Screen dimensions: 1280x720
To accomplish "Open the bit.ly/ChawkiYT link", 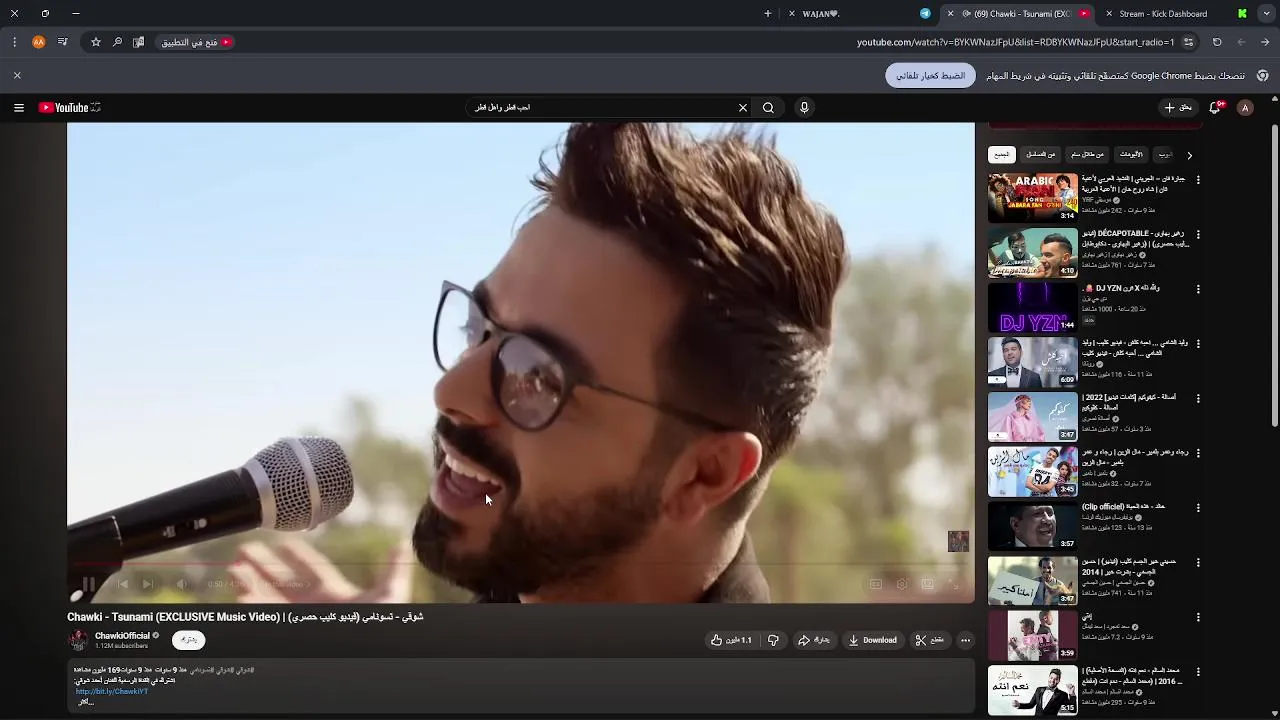I will [x=111, y=691].
